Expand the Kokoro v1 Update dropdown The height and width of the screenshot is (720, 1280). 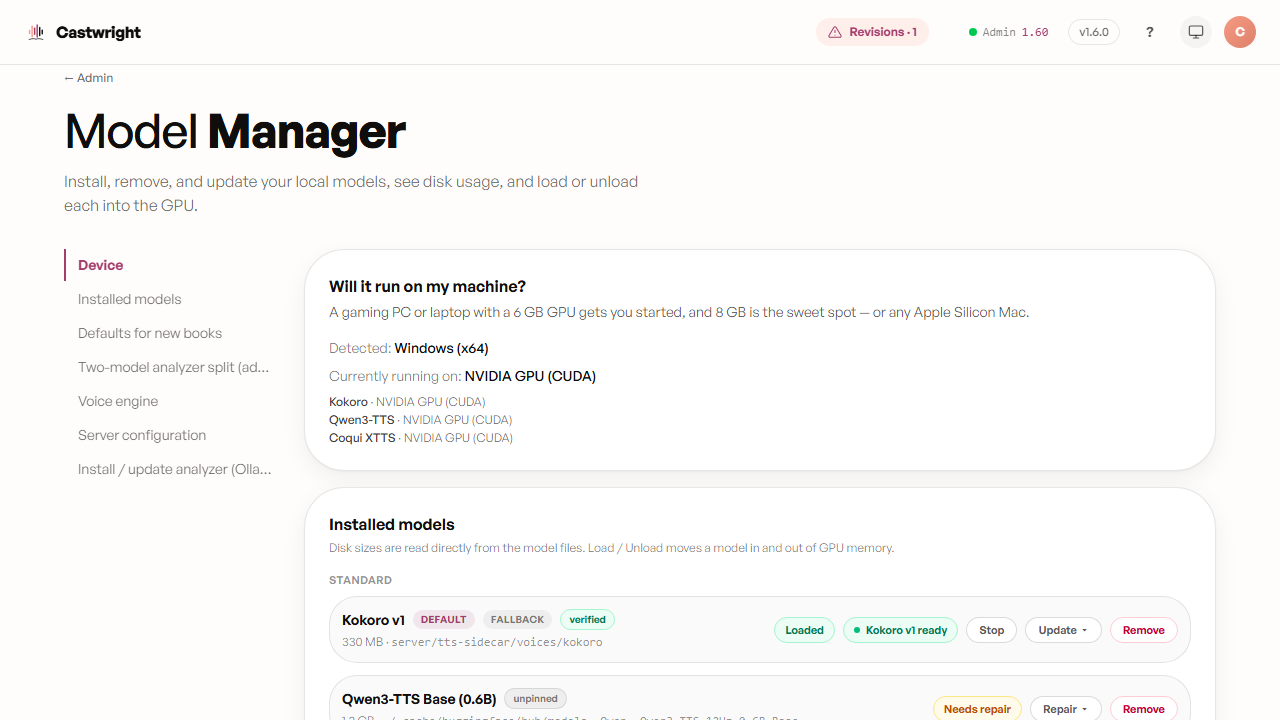(x=1063, y=630)
